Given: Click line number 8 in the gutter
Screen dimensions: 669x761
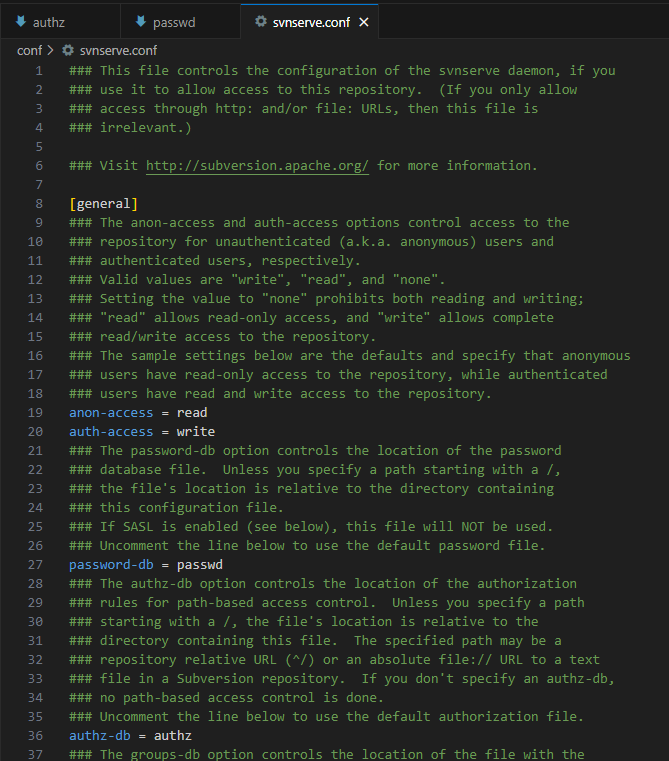Looking at the screenshot, I should (39, 204).
